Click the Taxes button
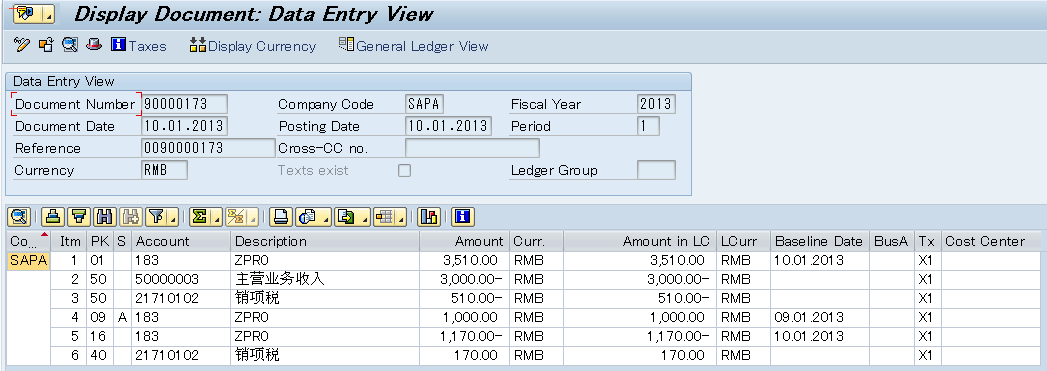Screen dimensions: 1047x371 pyautogui.click(x=139, y=45)
